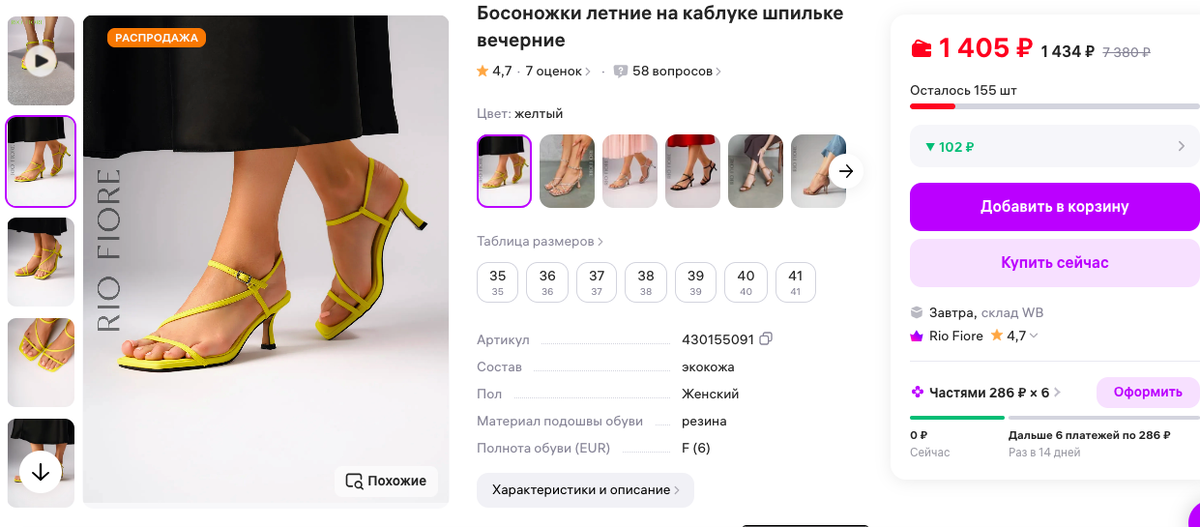The height and width of the screenshot is (527, 1200).
Task: Show next color options arrow
Action: pos(846,171)
